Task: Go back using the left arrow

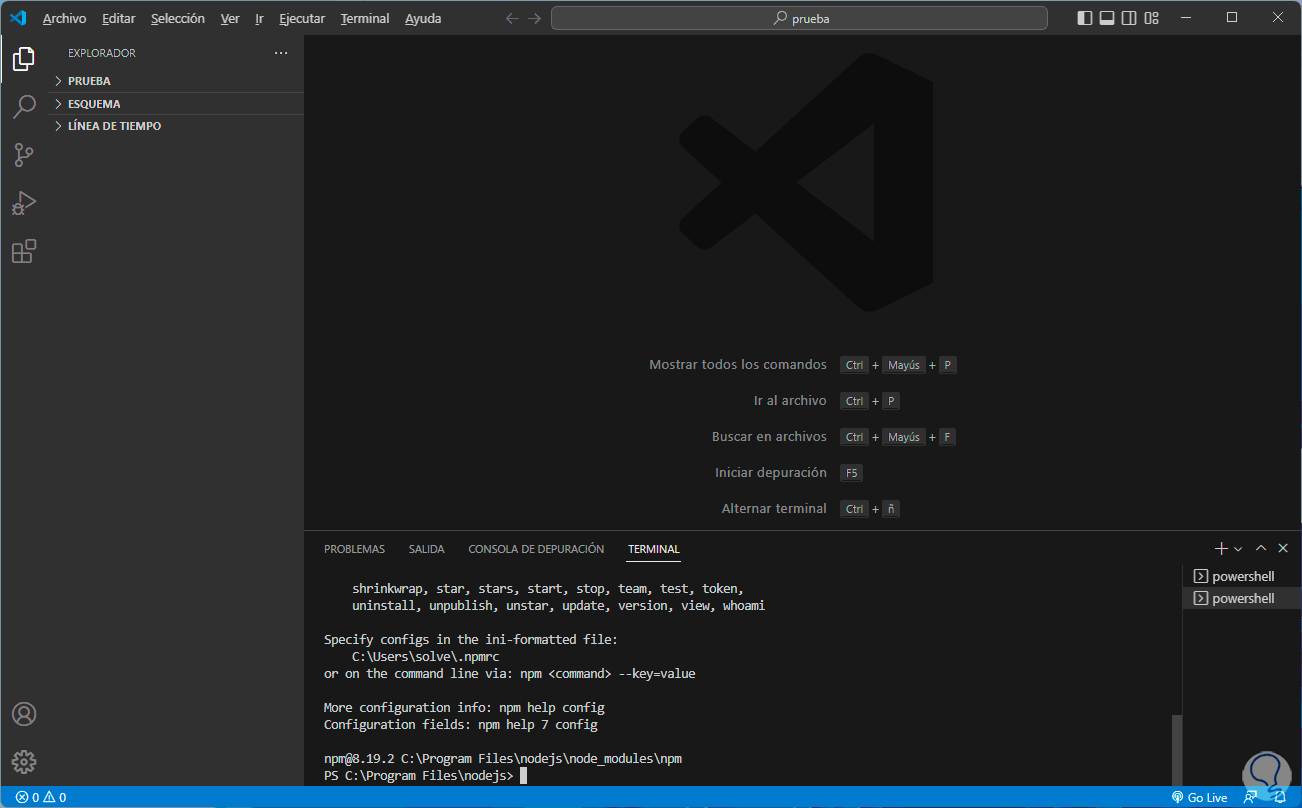Action: coord(512,18)
